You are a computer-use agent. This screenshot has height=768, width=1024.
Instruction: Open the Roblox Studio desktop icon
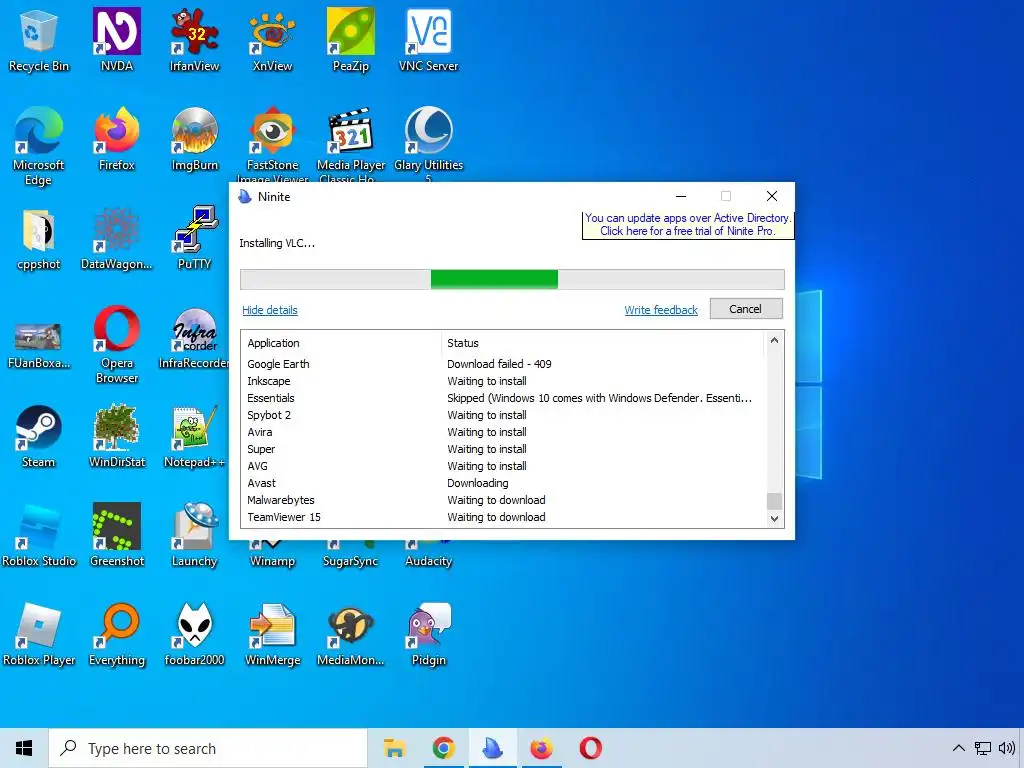click(39, 536)
